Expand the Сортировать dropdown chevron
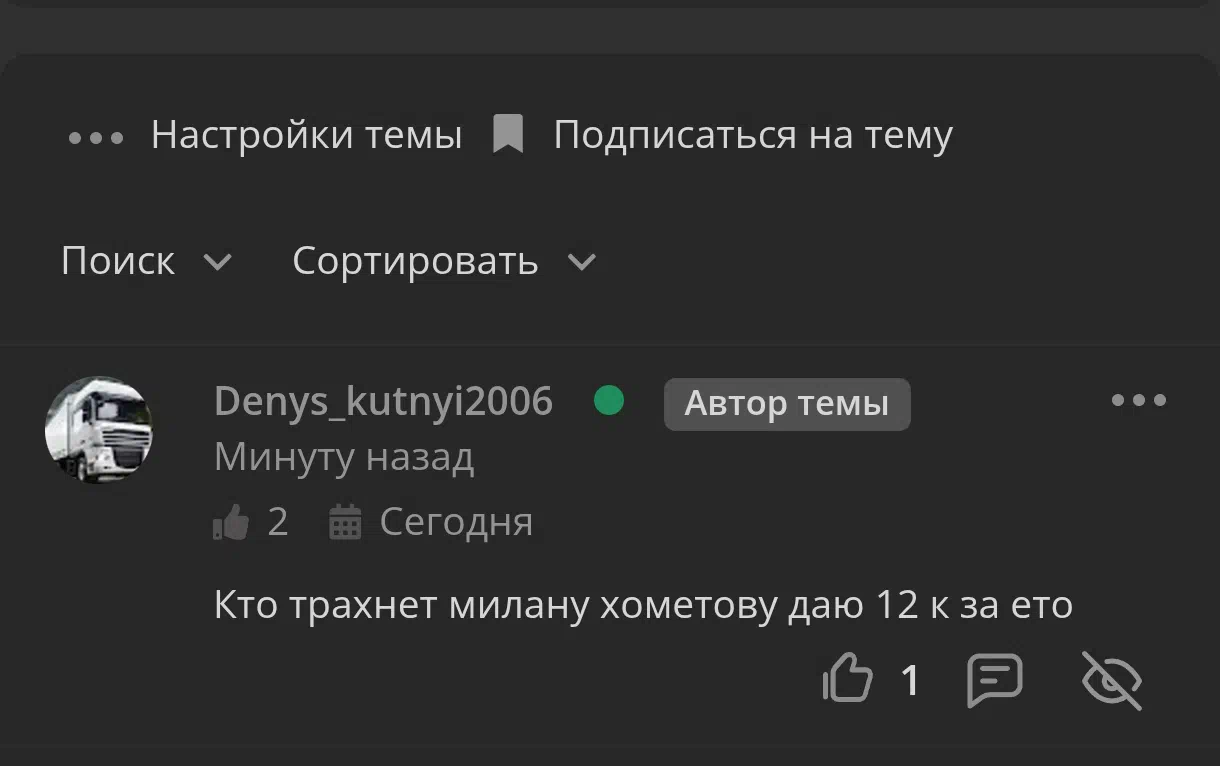1220x766 pixels. [581, 262]
